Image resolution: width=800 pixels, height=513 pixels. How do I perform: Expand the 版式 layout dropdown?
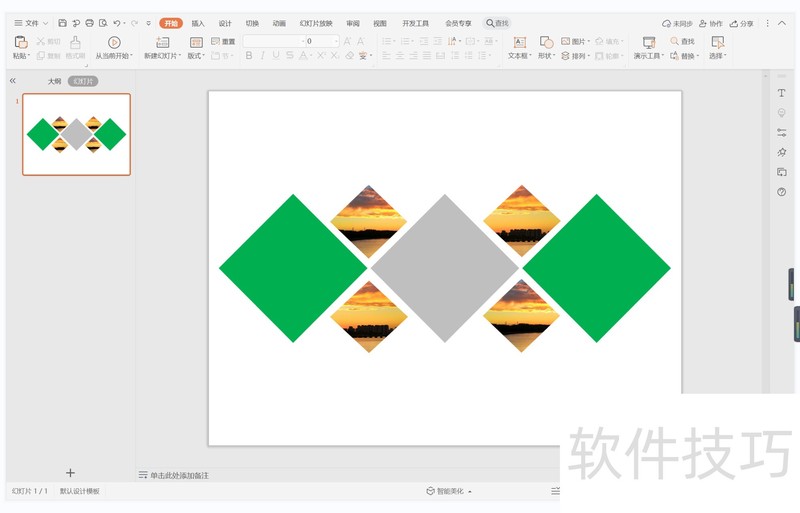(x=197, y=56)
